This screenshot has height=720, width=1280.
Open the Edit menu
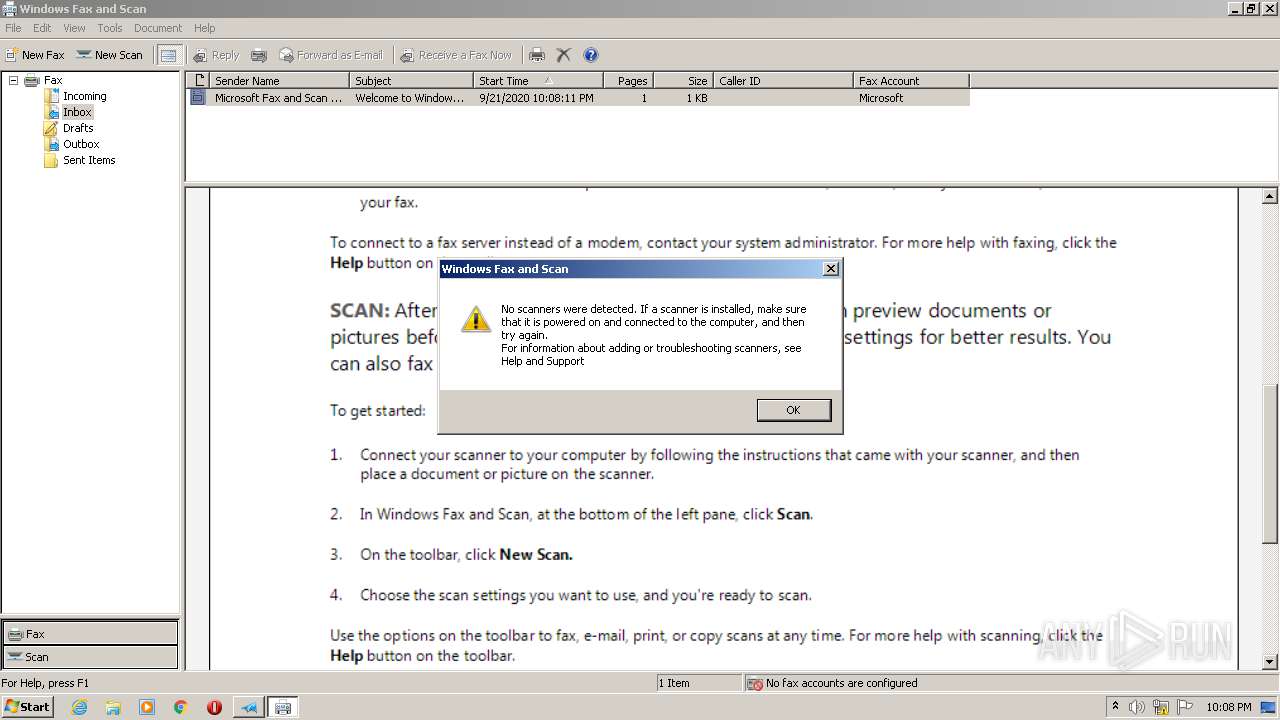42,28
